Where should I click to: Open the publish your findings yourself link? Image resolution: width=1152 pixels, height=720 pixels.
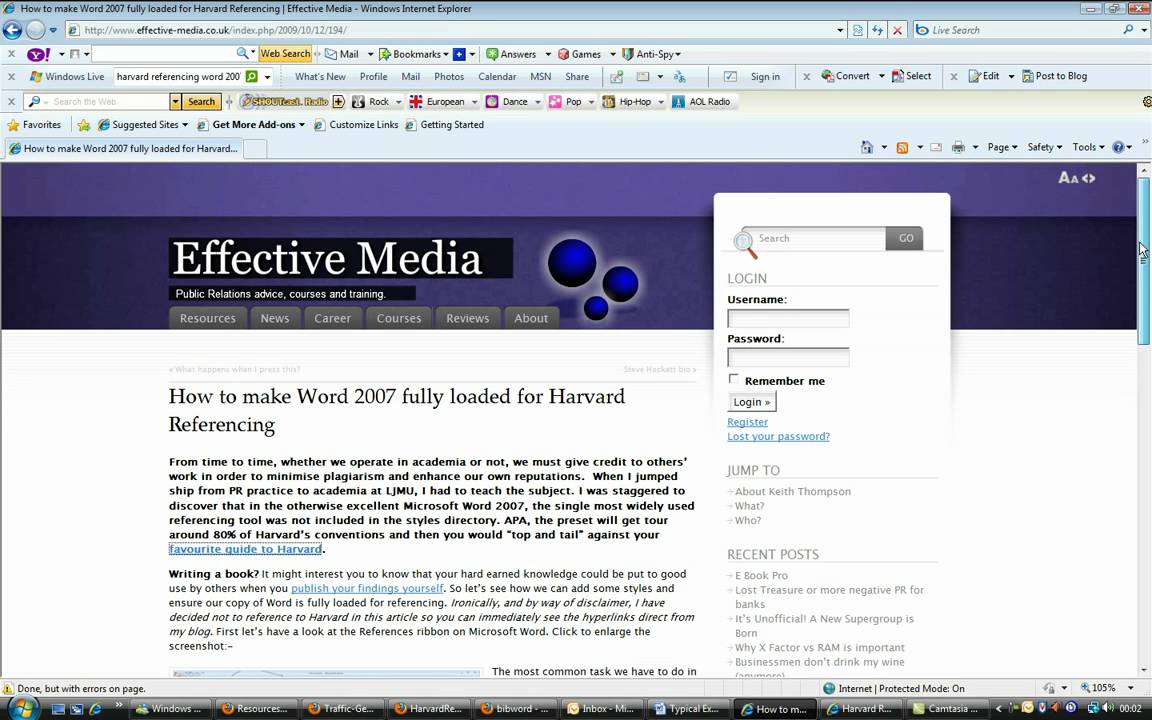point(367,588)
